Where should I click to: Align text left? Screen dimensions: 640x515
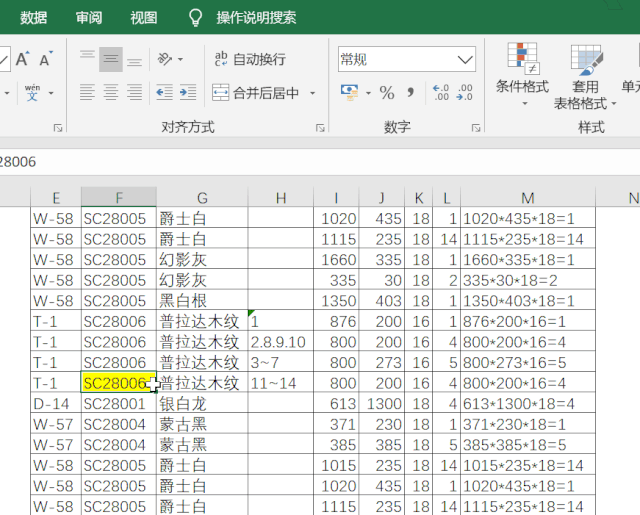click(x=87, y=93)
